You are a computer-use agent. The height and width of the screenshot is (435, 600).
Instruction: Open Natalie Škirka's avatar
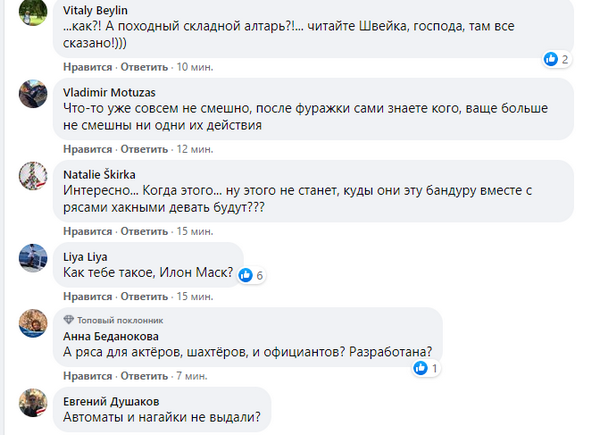coord(33,176)
